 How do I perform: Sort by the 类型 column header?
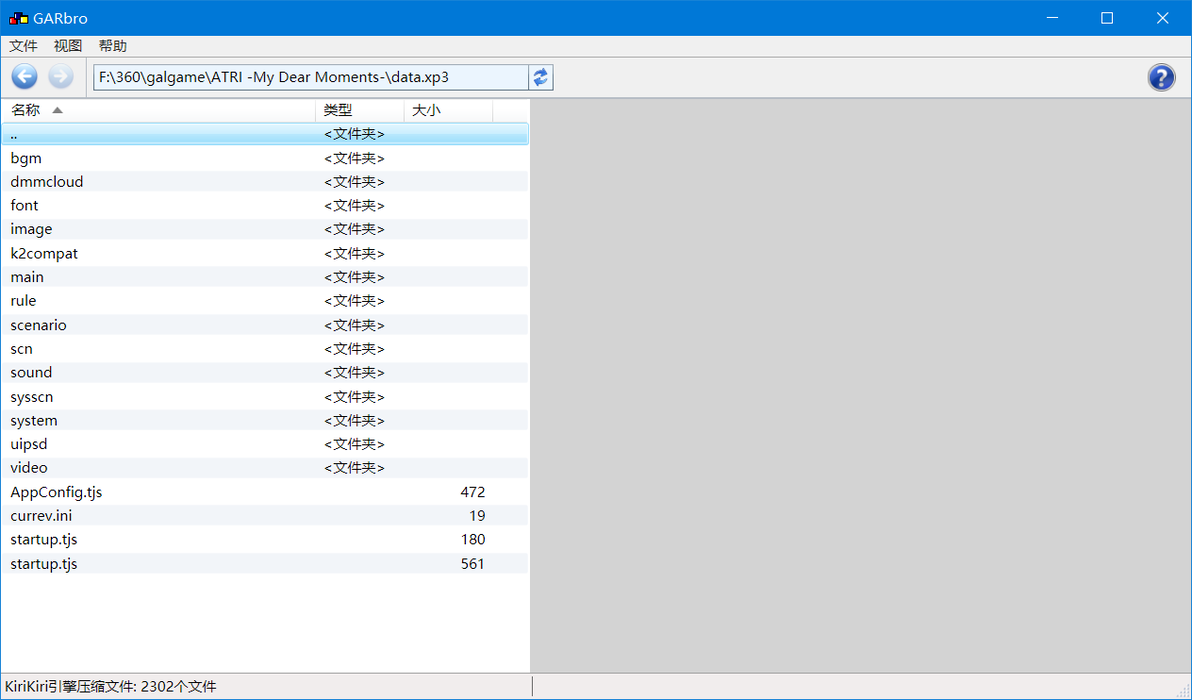[360, 110]
